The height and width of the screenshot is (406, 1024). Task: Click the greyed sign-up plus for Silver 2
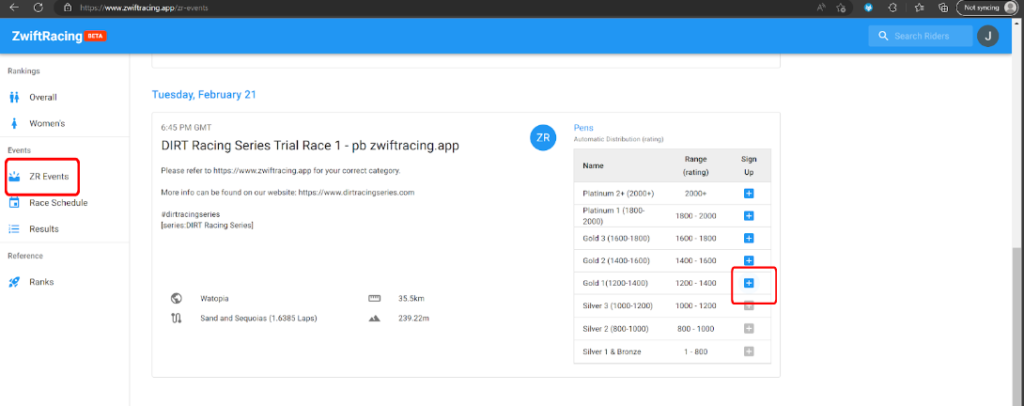[749, 328]
